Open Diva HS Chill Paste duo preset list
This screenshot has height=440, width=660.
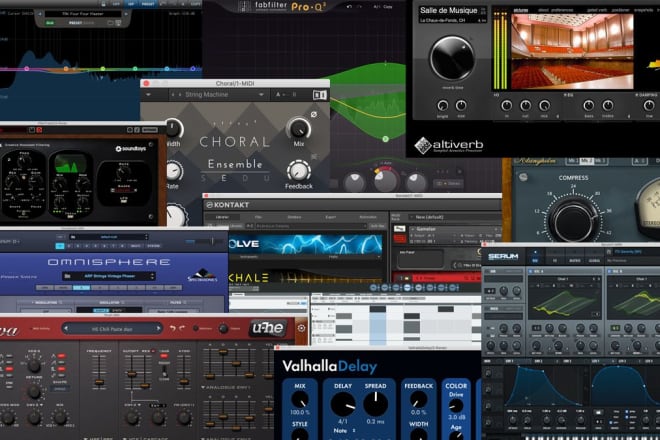click(112, 329)
